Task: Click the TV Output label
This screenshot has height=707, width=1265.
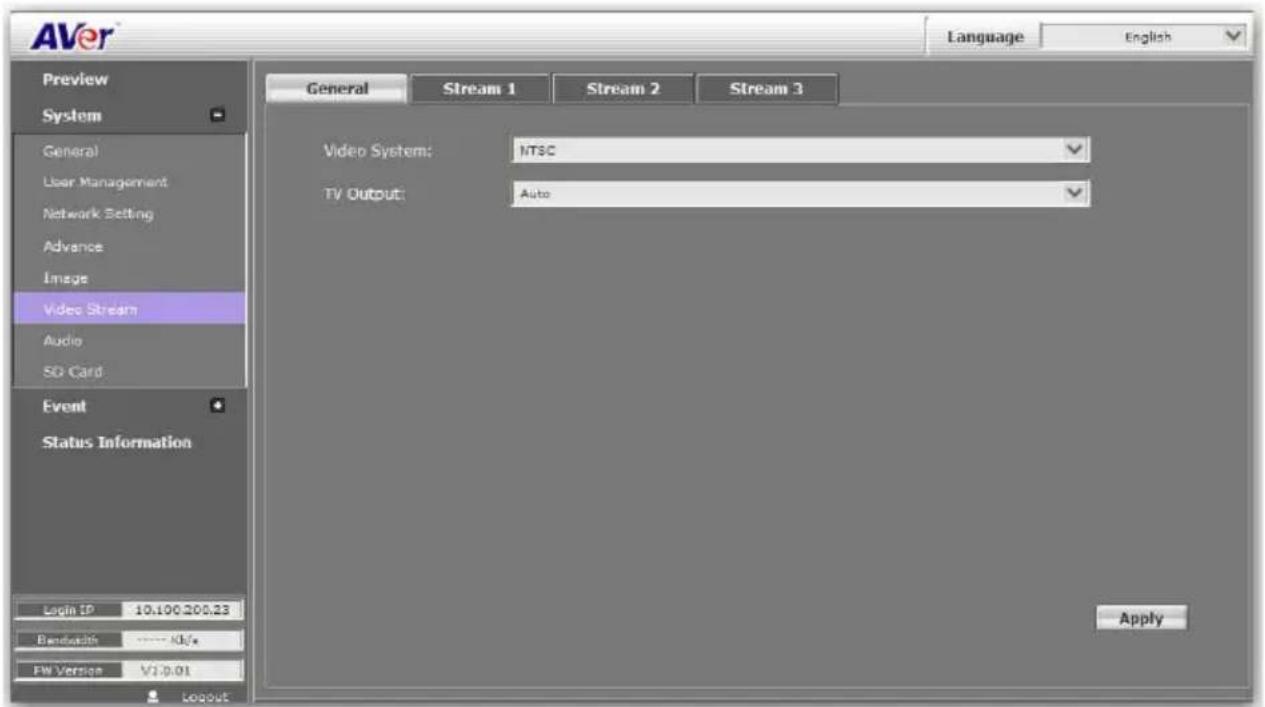Action: [363, 193]
